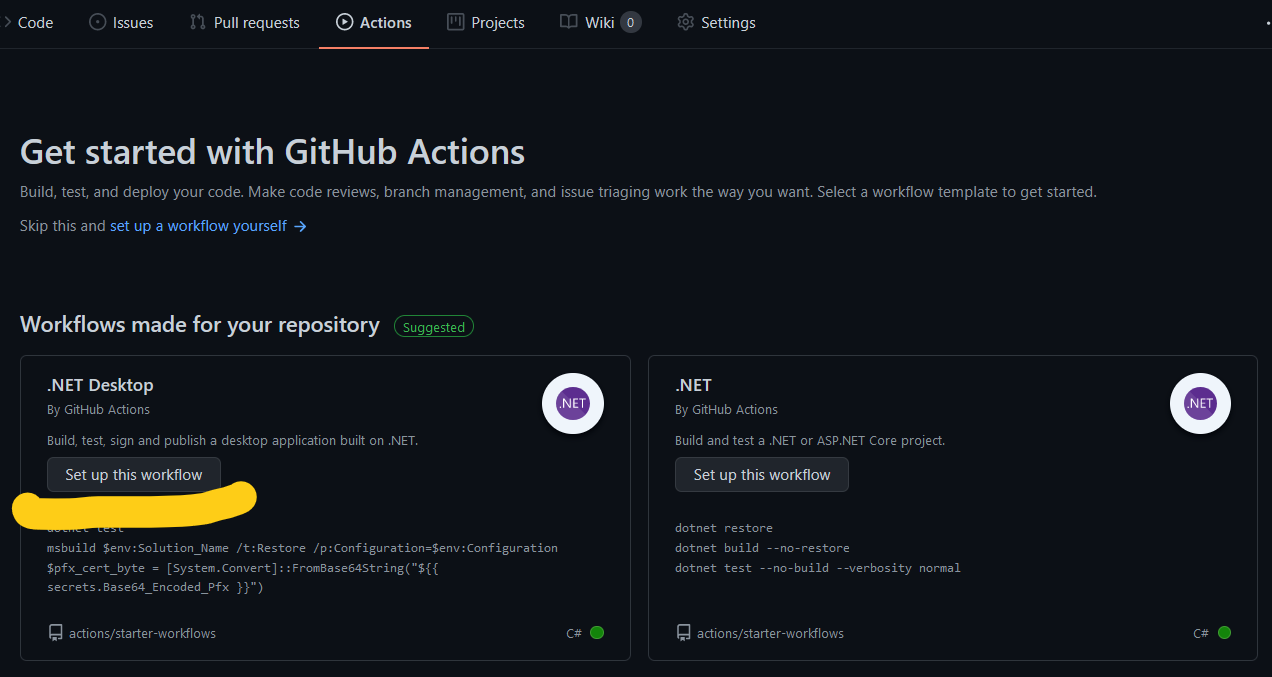Open the Code tab
1272x677 pixels.
pyautogui.click(x=27, y=22)
